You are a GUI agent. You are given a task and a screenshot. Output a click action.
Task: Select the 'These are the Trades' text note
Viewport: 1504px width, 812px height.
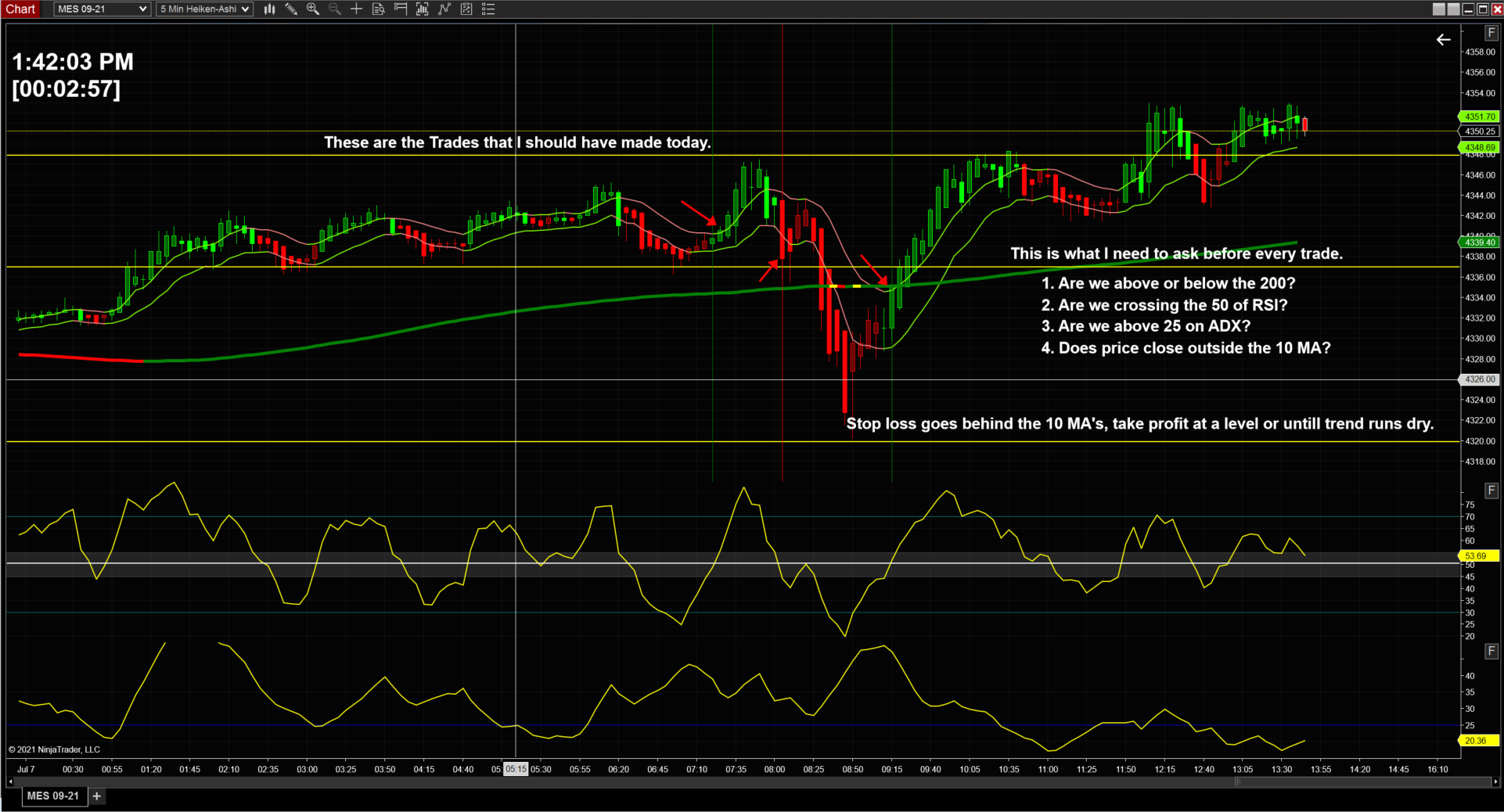pyautogui.click(x=517, y=142)
